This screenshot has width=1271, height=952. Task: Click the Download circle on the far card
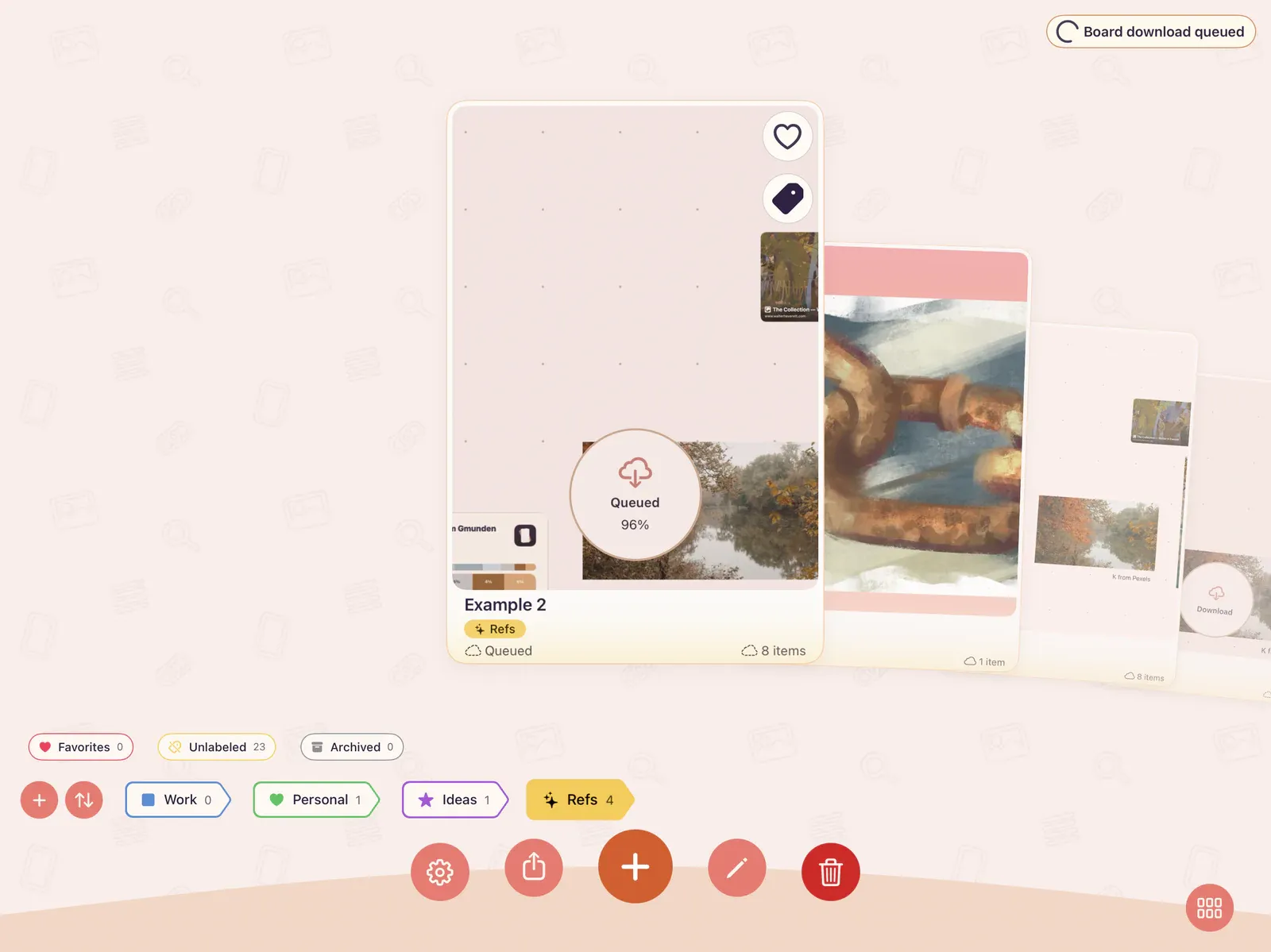pyautogui.click(x=1215, y=600)
